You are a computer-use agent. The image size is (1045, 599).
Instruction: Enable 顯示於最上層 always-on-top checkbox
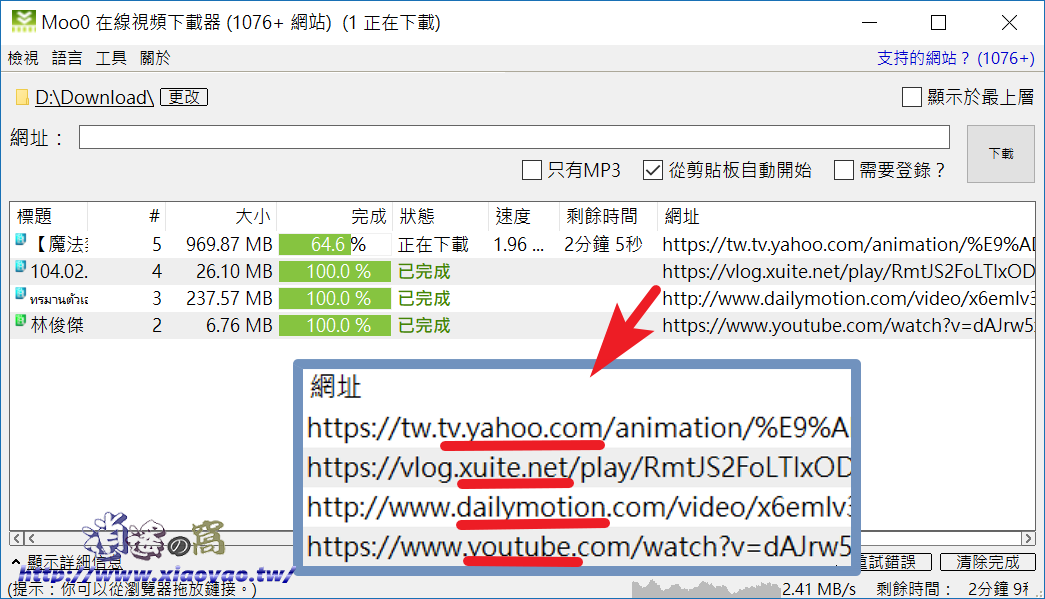point(912,97)
